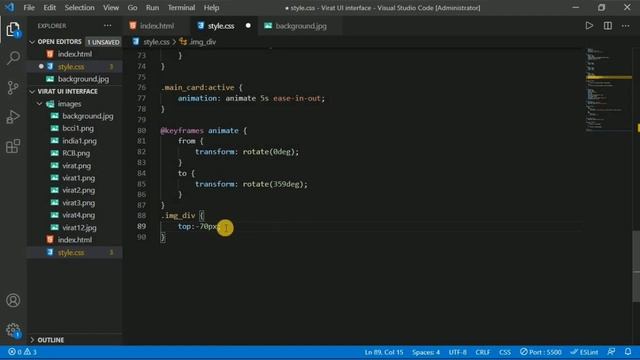Collapse the Open Editors section
The width and height of the screenshot is (640, 360).
32,42
